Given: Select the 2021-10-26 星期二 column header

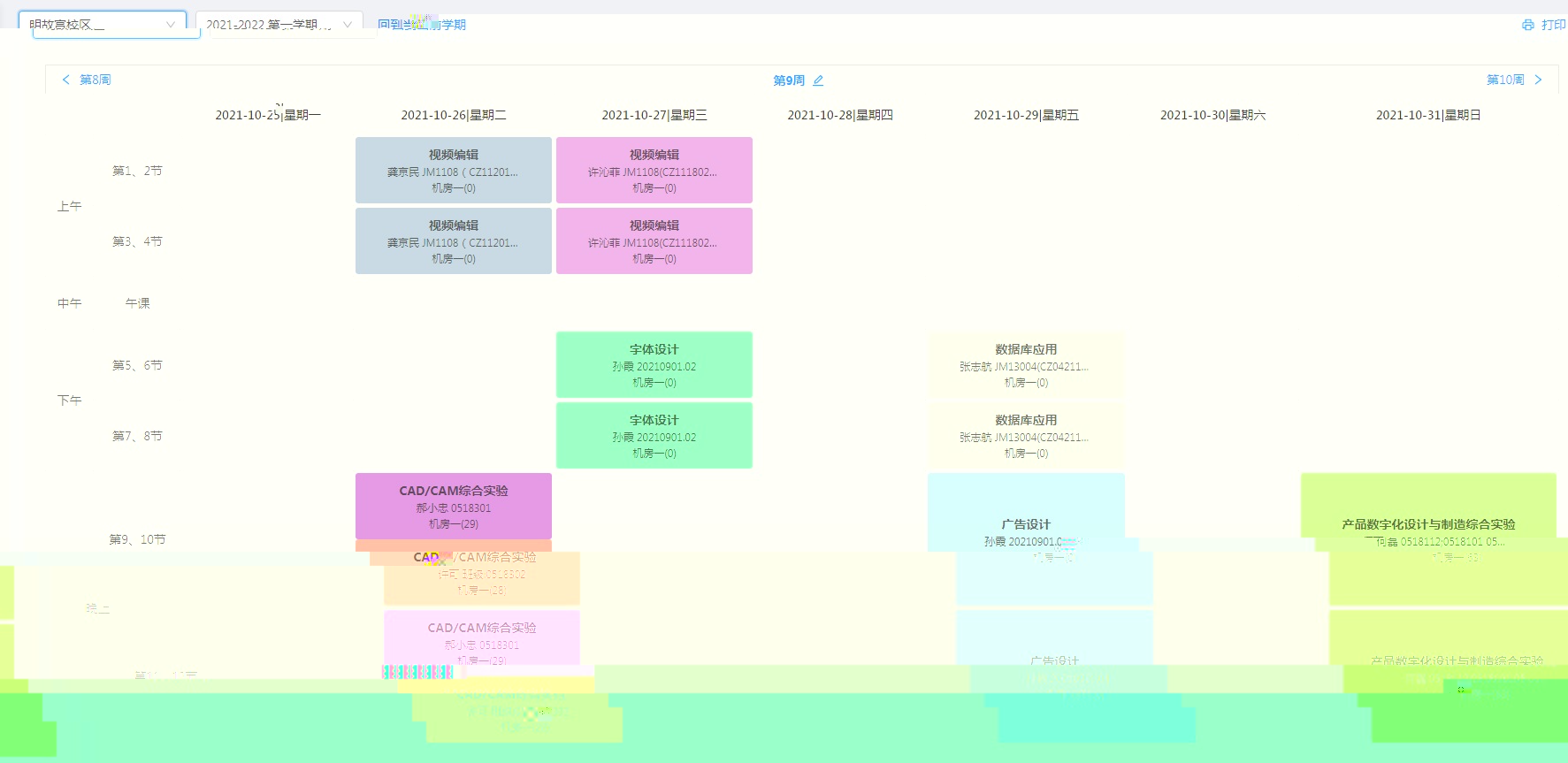Looking at the screenshot, I should (x=454, y=115).
